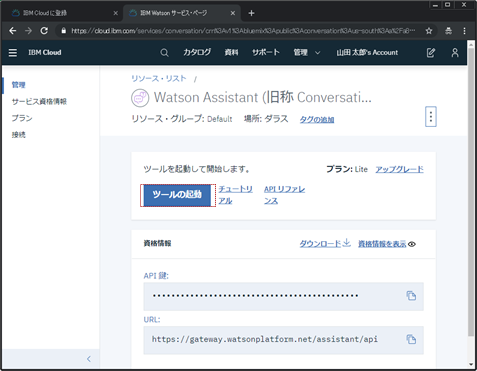The height and width of the screenshot is (371, 477).
Task: Open the API リファレンス link
Action: pos(285,195)
